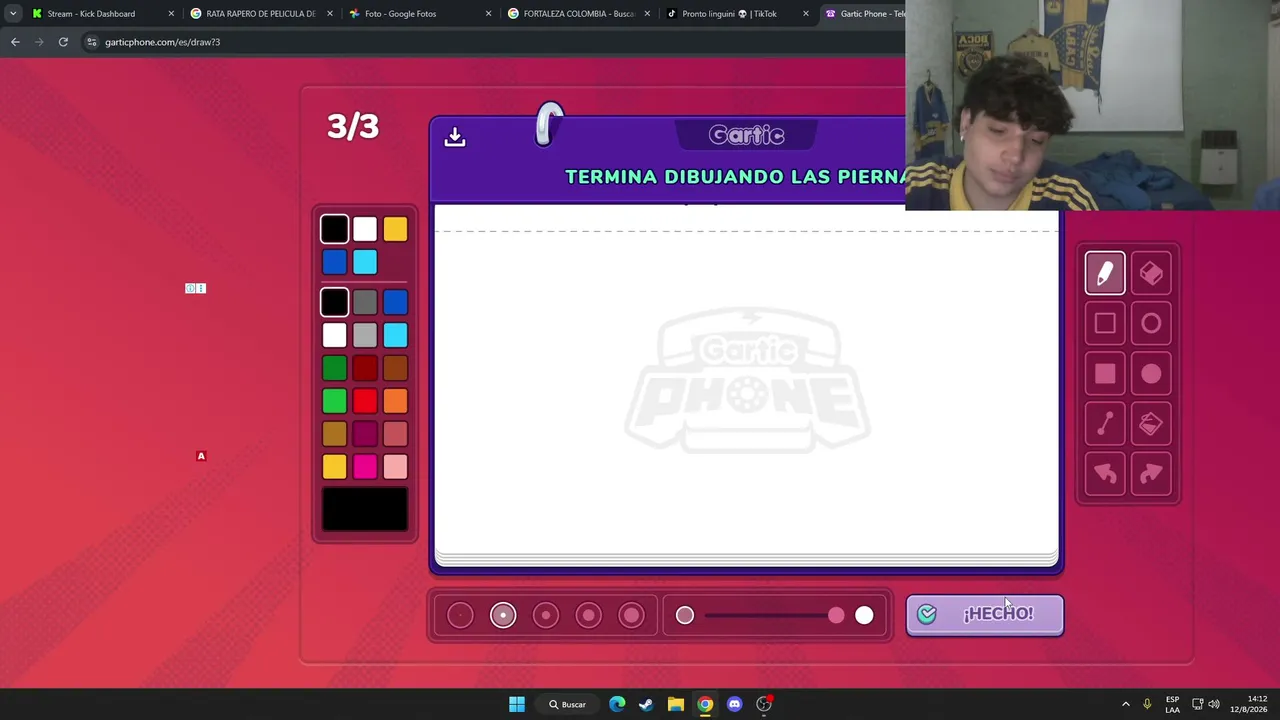Viewport: 1280px width, 720px height.
Task: Switch to the FORTALEZA COLOMBIA search tab
Action: click(x=579, y=14)
